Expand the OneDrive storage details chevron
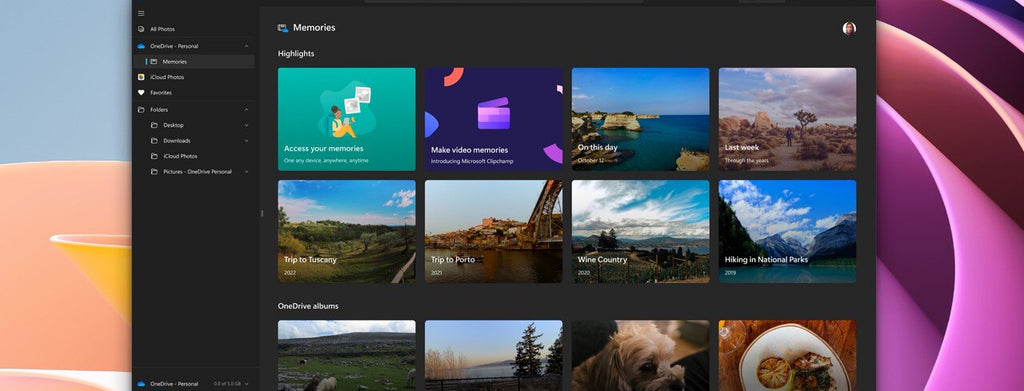1024x391 pixels. pyautogui.click(x=246, y=384)
